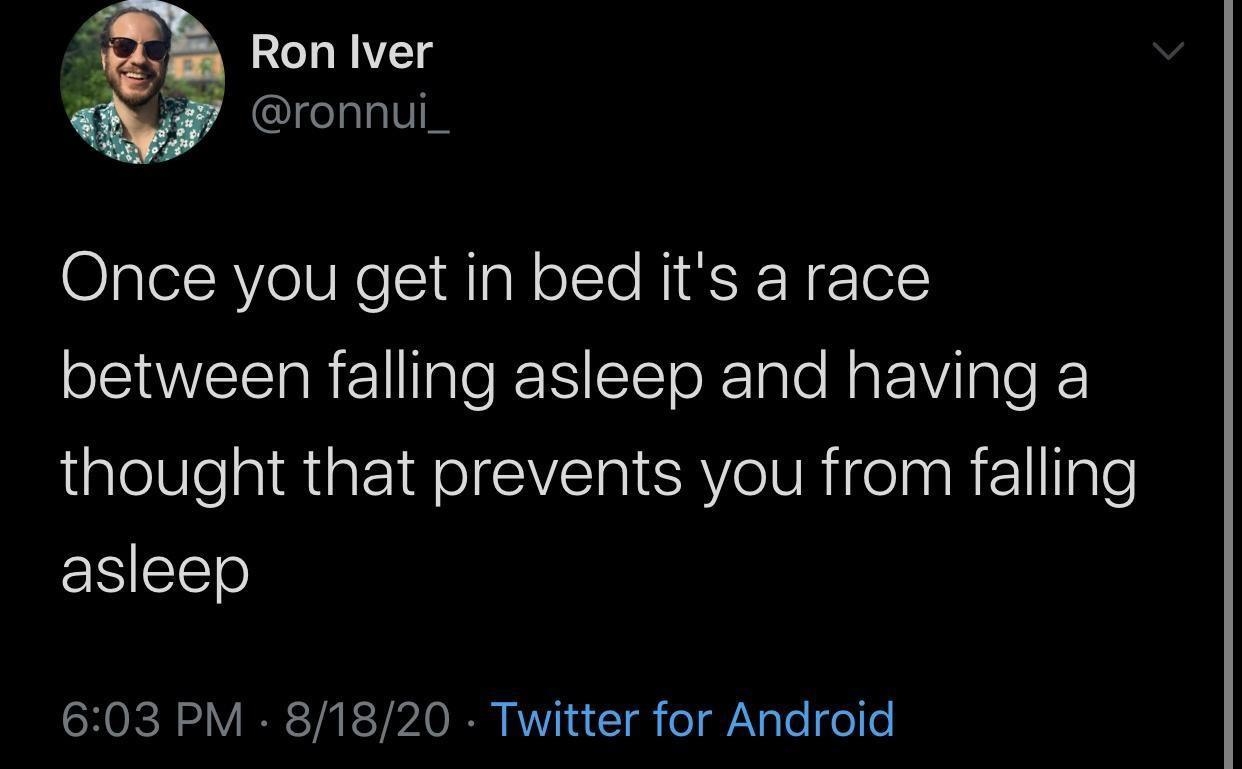Click the word "having" in the tweet

[x=942, y=377]
